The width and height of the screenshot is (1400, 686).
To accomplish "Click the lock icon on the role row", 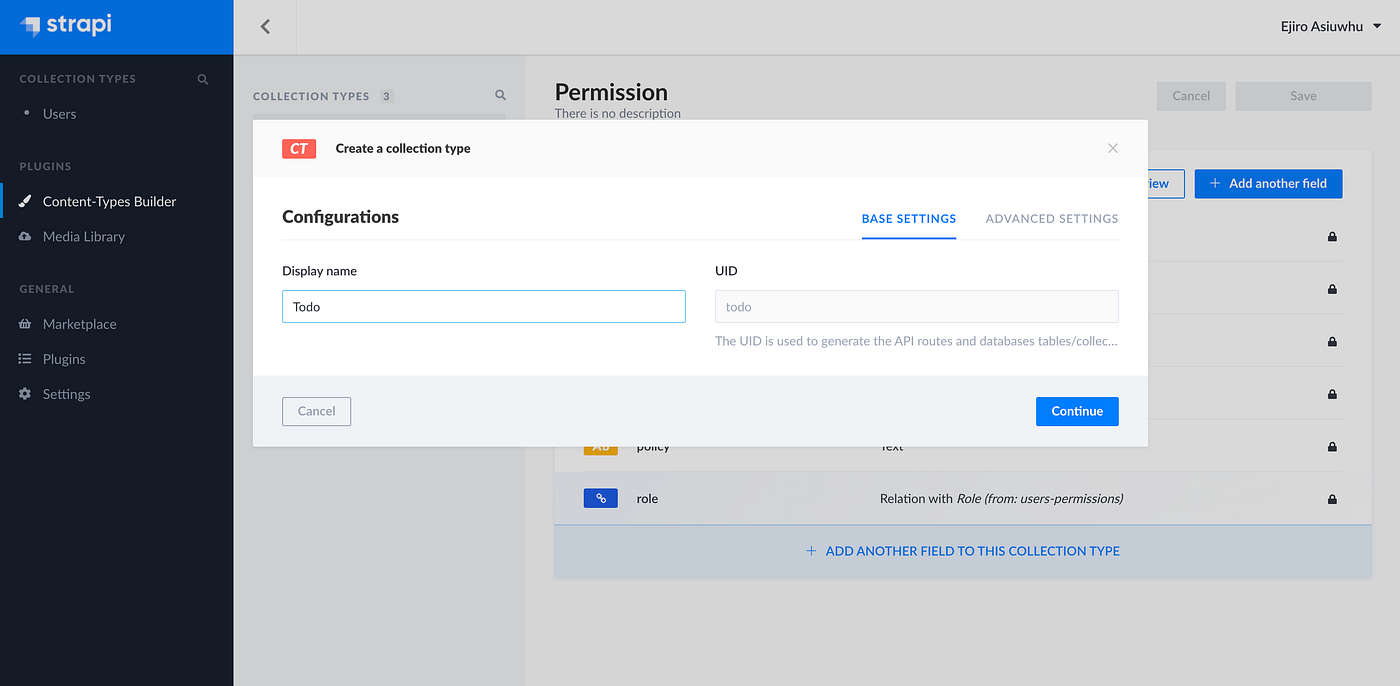I will 1331,497.
